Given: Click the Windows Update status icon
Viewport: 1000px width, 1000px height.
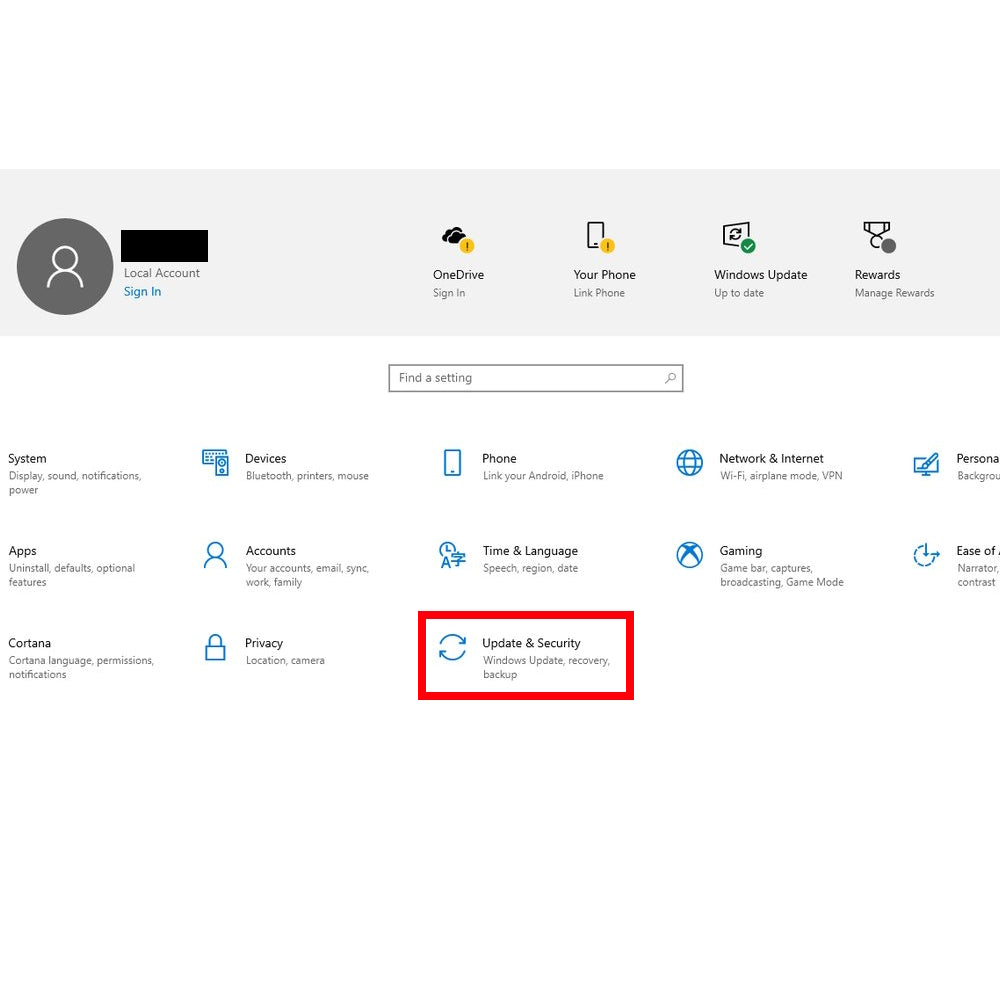Looking at the screenshot, I should (x=738, y=238).
